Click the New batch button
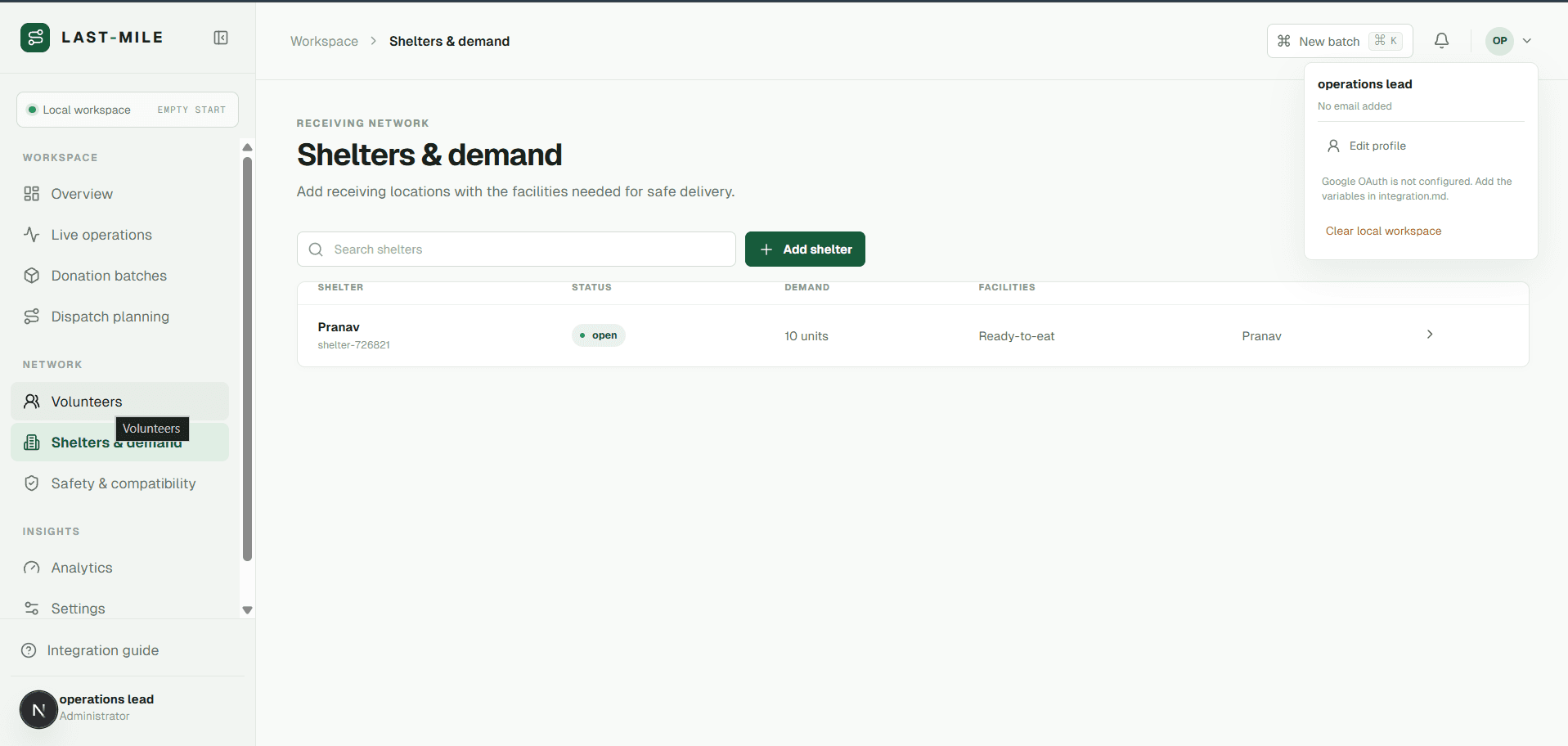The image size is (1568, 746). [x=1340, y=41]
